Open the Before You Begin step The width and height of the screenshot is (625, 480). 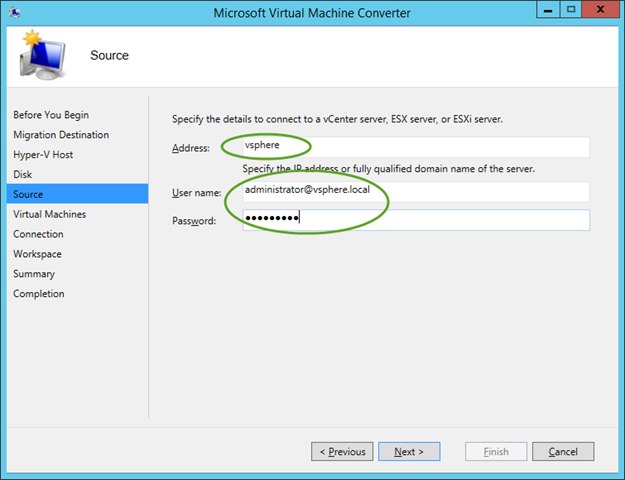[51, 115]
